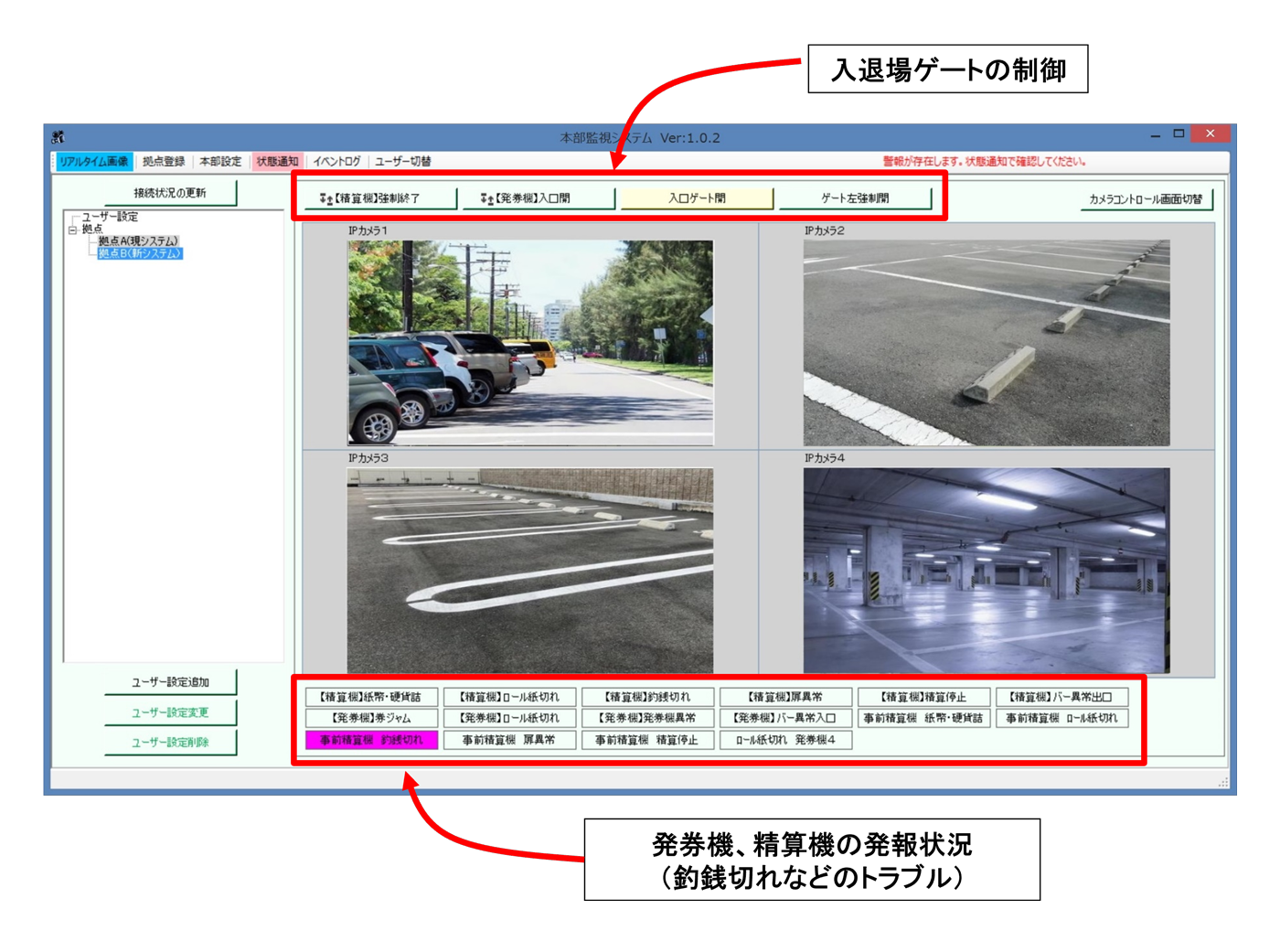Open the 本部設定 tab

tap(220, 162)
